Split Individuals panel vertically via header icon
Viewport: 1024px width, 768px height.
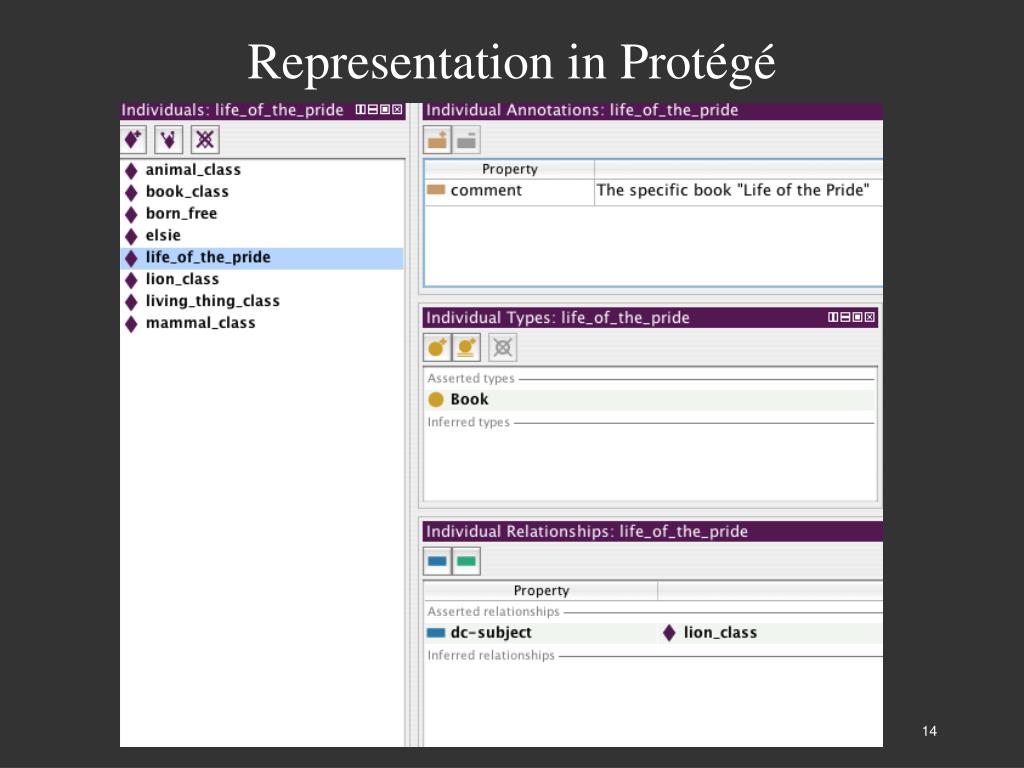(x=360, y=109)
